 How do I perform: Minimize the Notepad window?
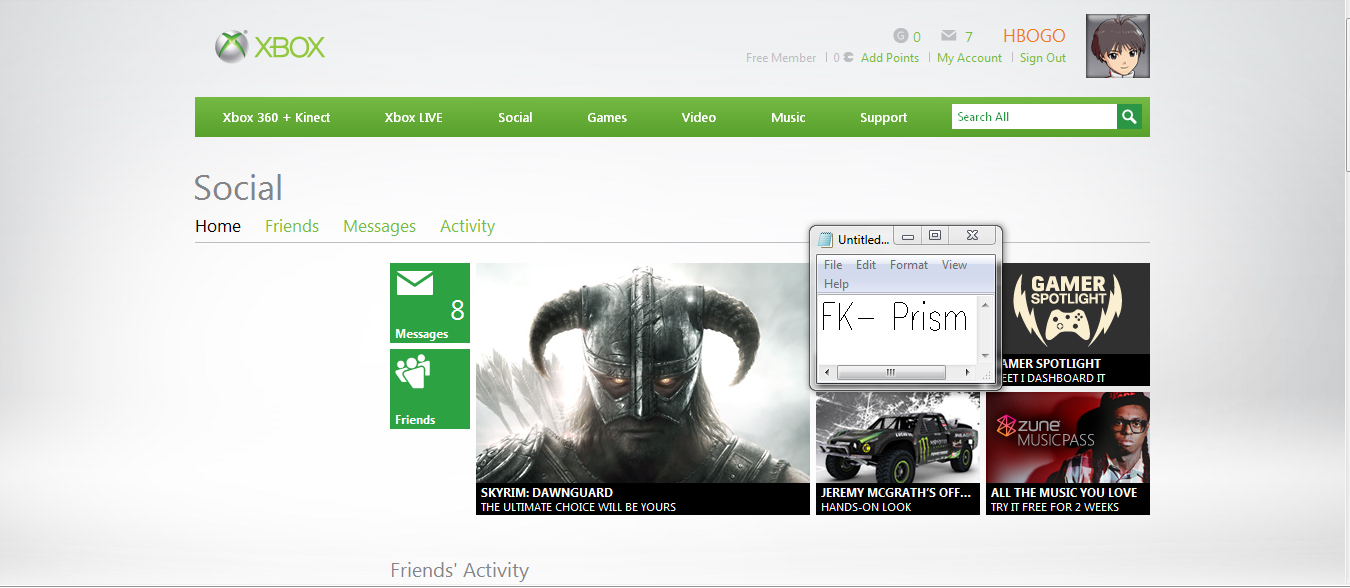click(908, 237)
